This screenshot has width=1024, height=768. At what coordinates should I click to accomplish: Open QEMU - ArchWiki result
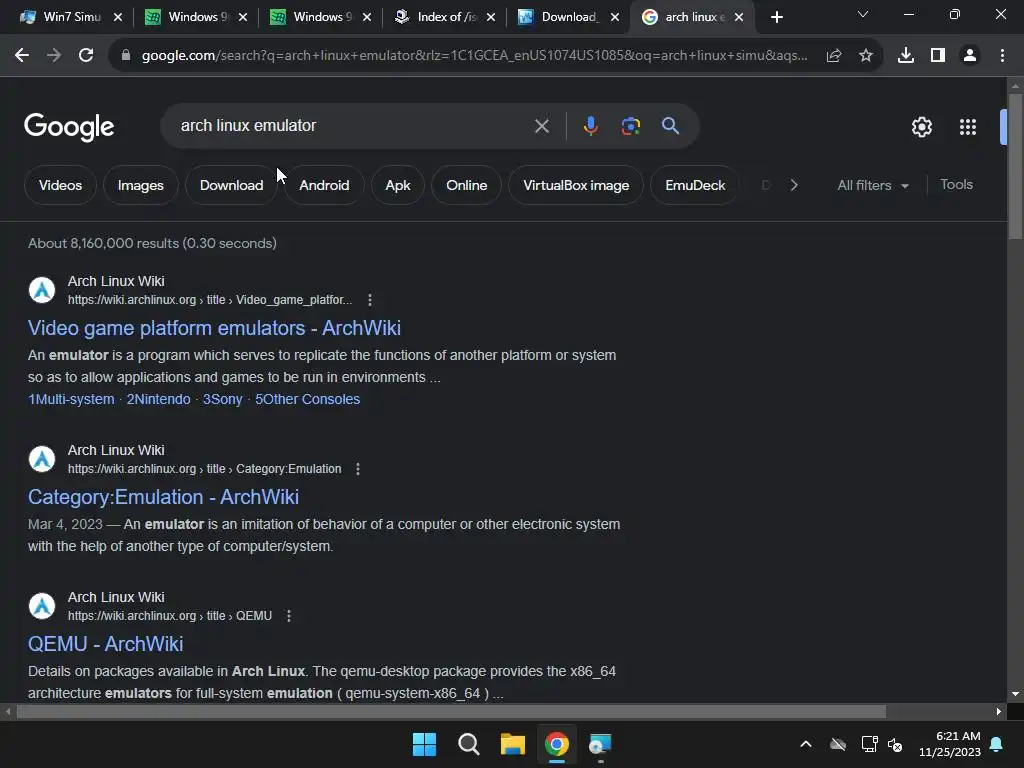105,644
